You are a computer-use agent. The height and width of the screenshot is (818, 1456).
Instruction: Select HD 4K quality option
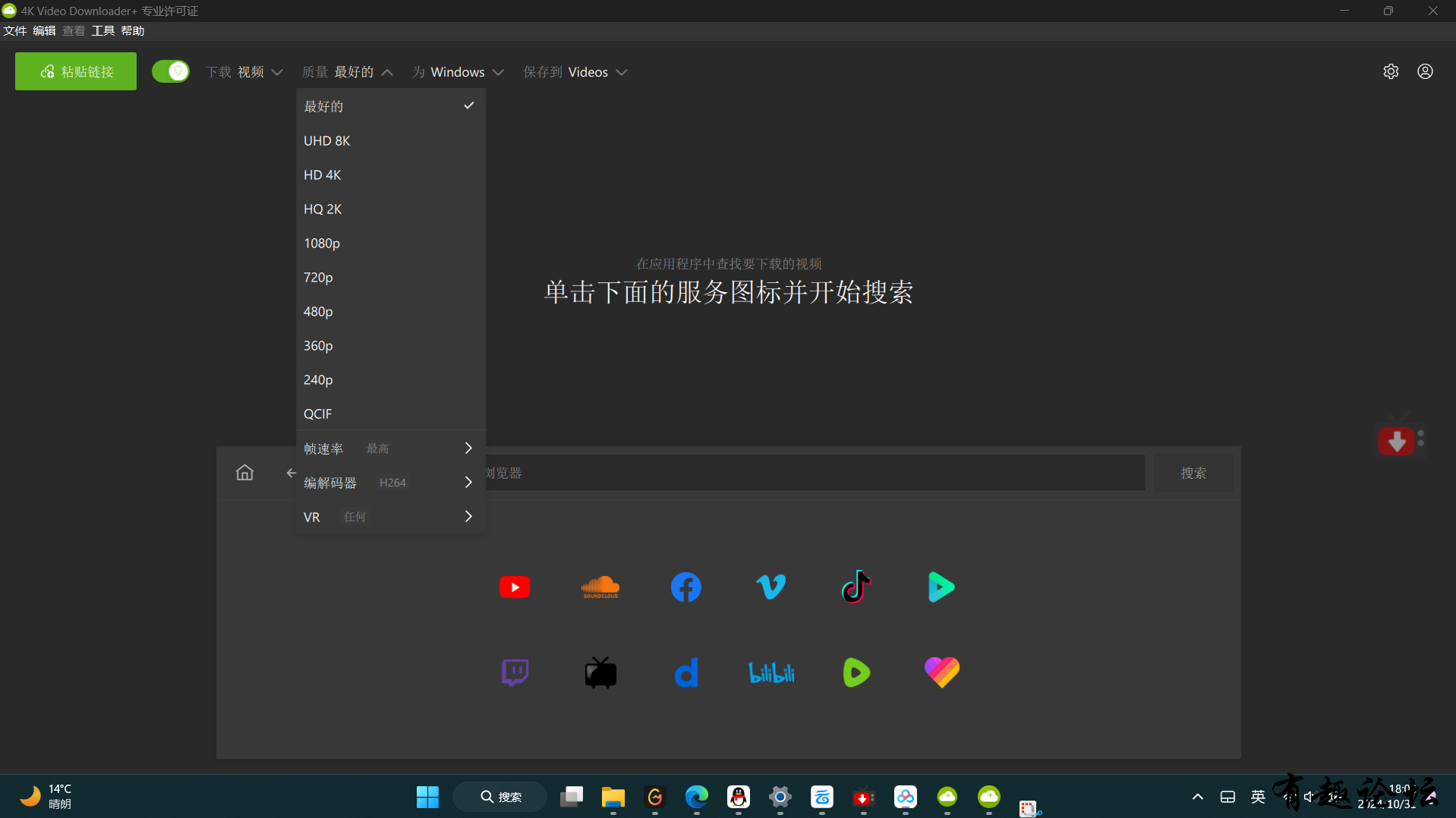point(390,175)
